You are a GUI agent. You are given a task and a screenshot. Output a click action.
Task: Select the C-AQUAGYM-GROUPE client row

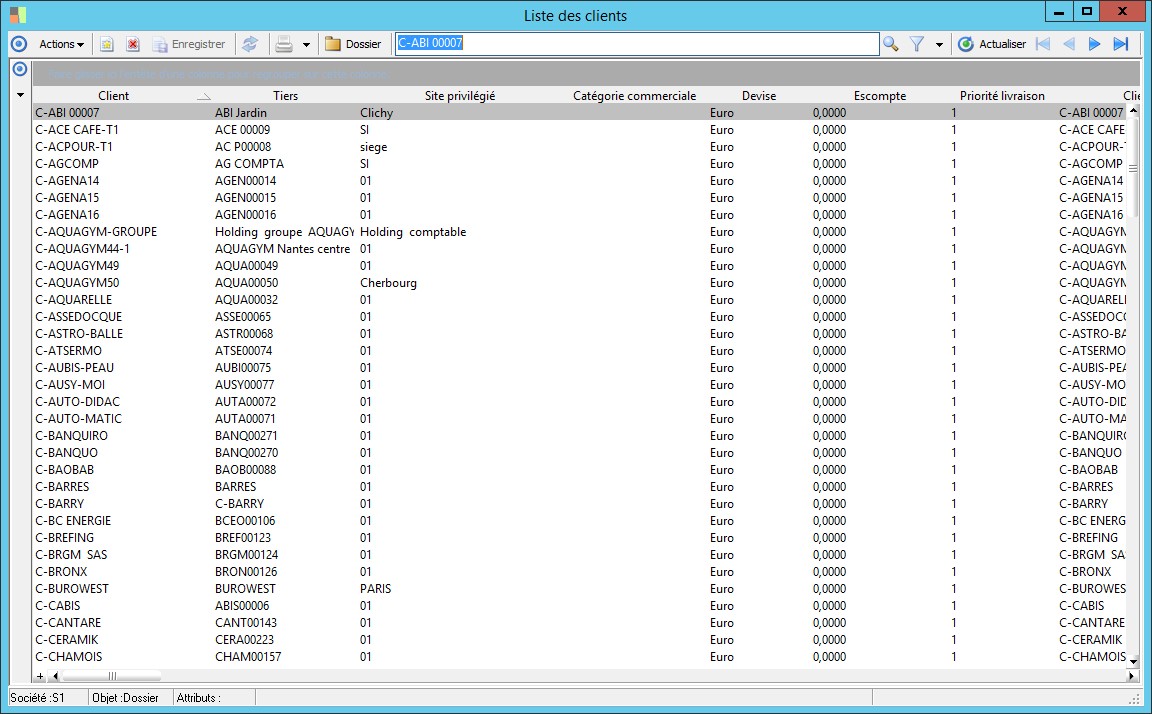click(x=96, y=232)
